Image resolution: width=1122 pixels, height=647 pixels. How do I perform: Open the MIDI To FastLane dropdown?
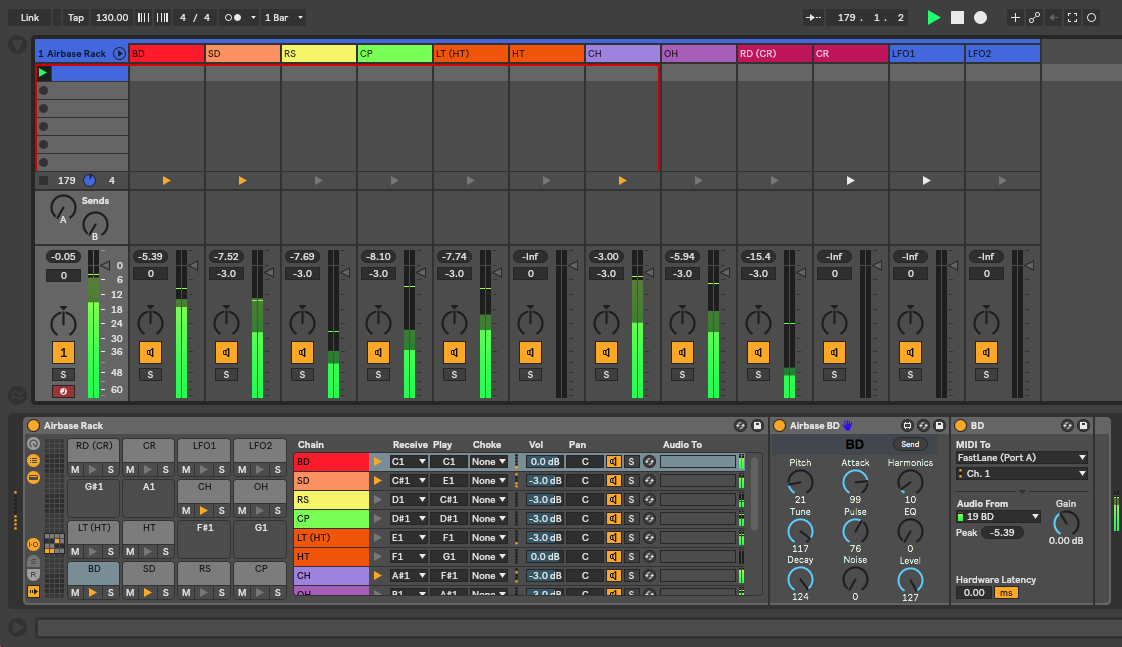click(1021, 457)
